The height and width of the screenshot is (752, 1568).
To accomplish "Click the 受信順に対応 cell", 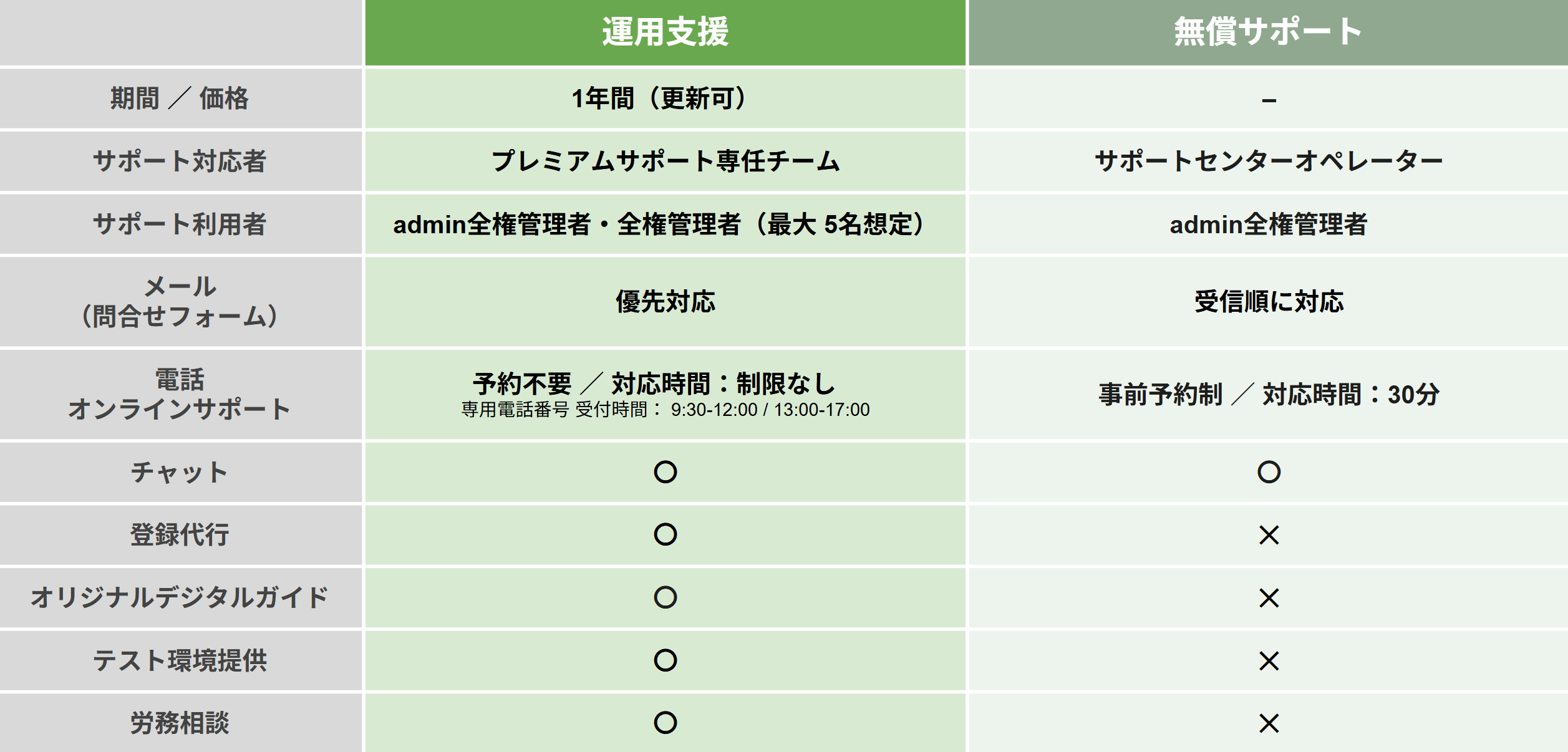I will click(x=1268, y=302).
